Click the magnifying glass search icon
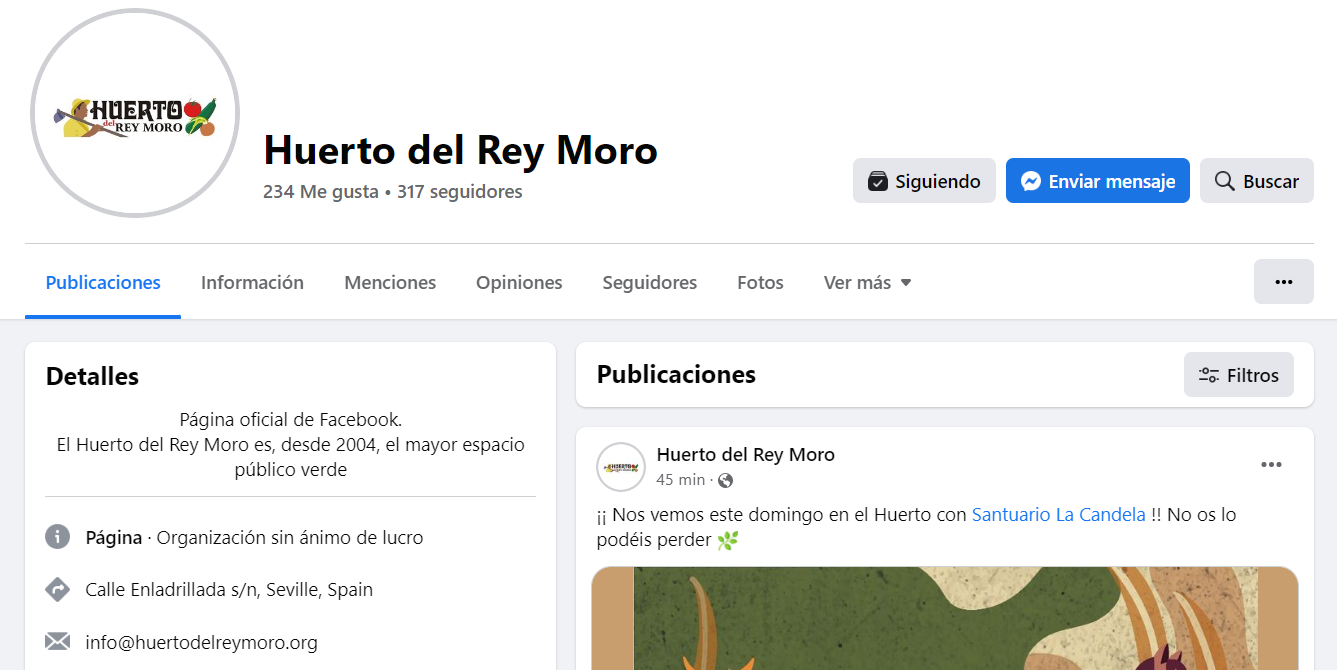The image size is (1337, 670). (x=1224, y=181)
